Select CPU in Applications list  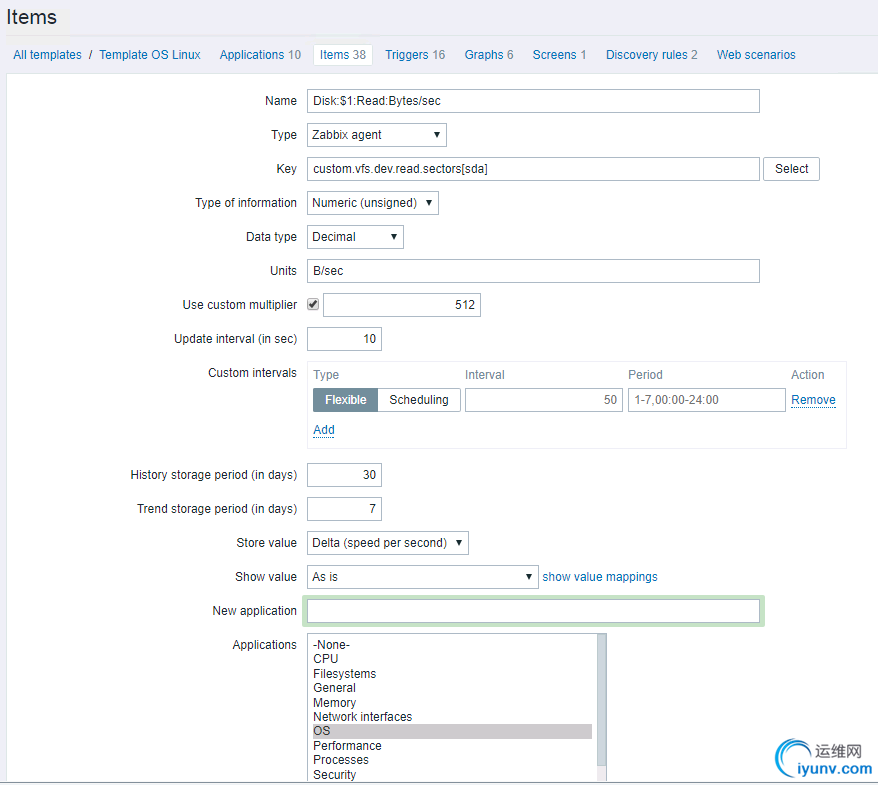coord(452,659)
